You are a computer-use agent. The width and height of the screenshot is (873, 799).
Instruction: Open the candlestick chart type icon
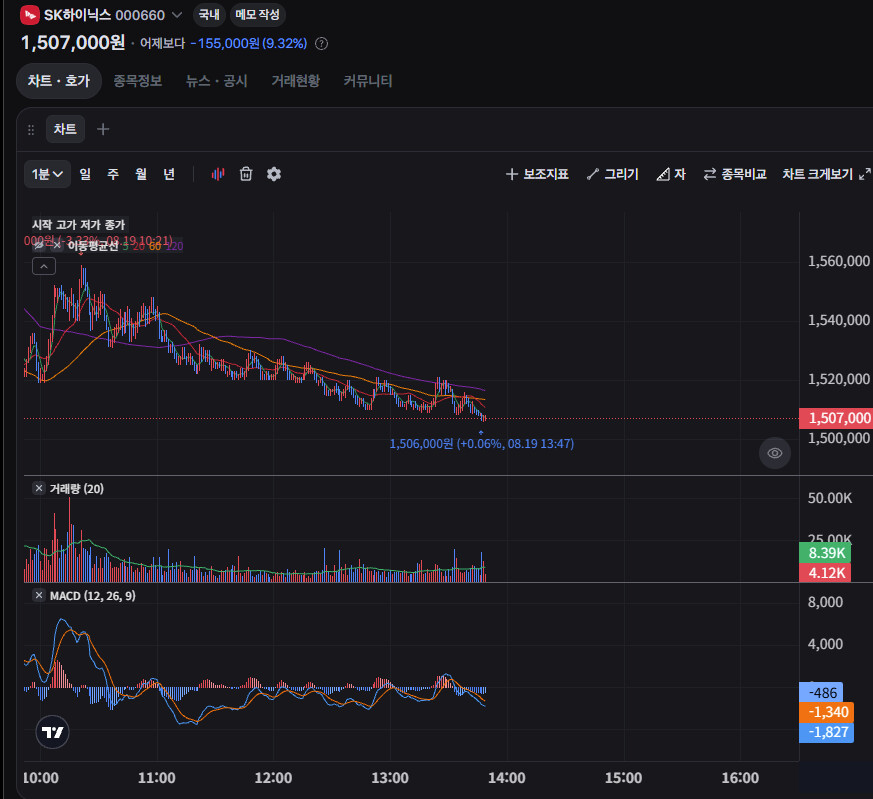coord(218,174)
